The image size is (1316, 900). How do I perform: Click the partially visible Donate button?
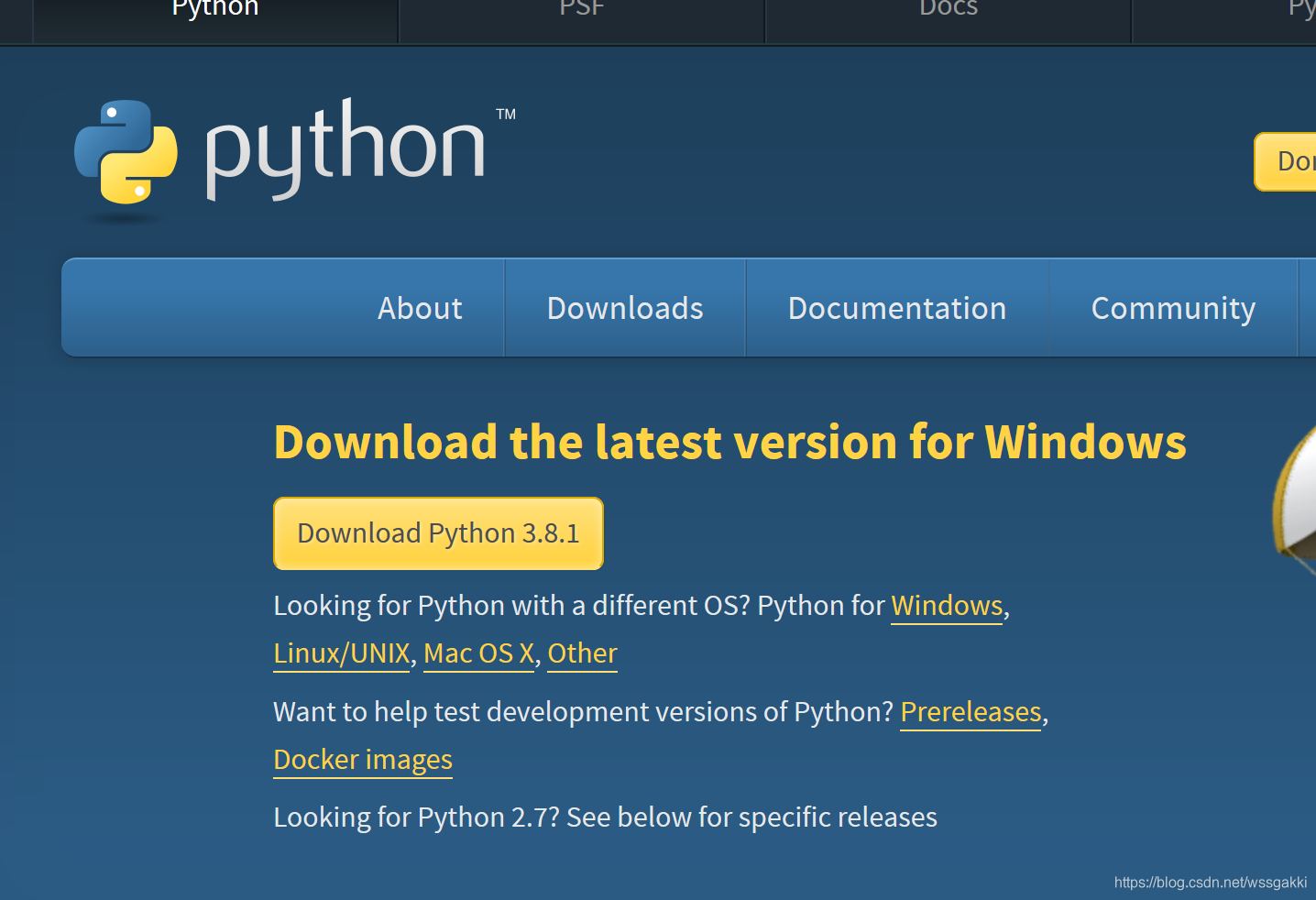1286,161
